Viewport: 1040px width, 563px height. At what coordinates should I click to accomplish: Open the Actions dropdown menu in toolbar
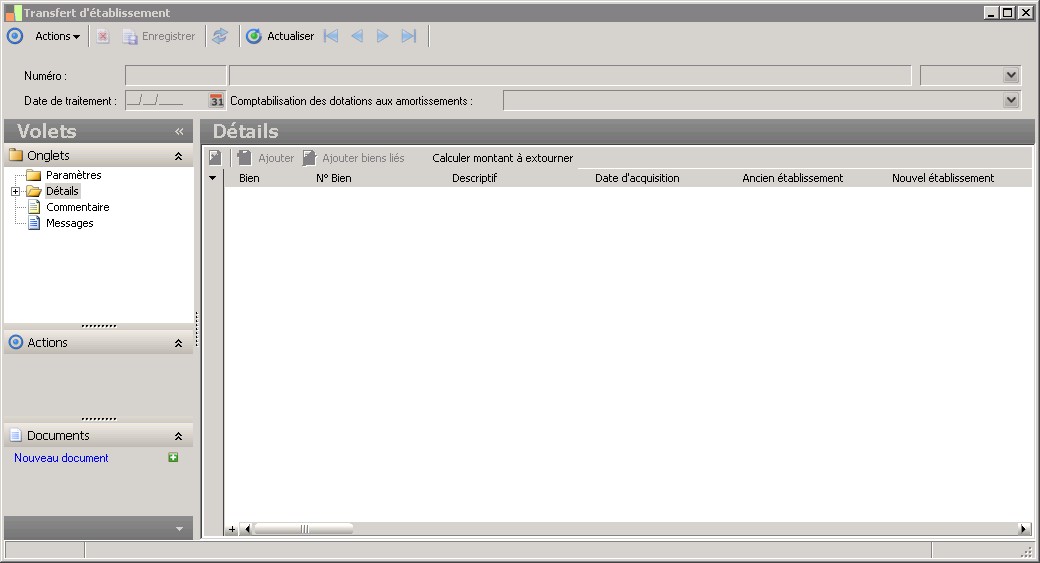[x=57, y=36]
